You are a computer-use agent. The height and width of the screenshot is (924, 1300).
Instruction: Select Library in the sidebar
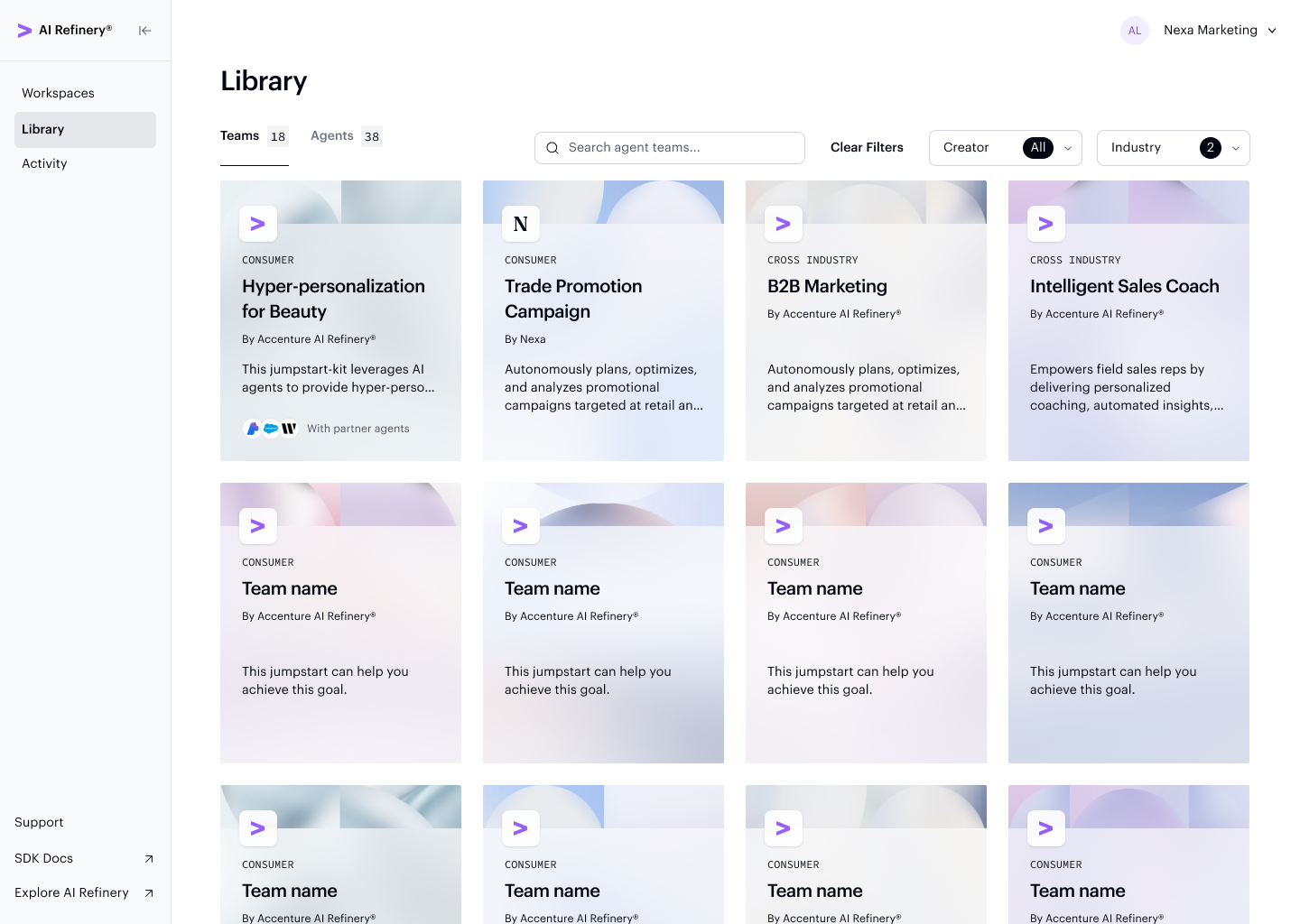[85, 130]
